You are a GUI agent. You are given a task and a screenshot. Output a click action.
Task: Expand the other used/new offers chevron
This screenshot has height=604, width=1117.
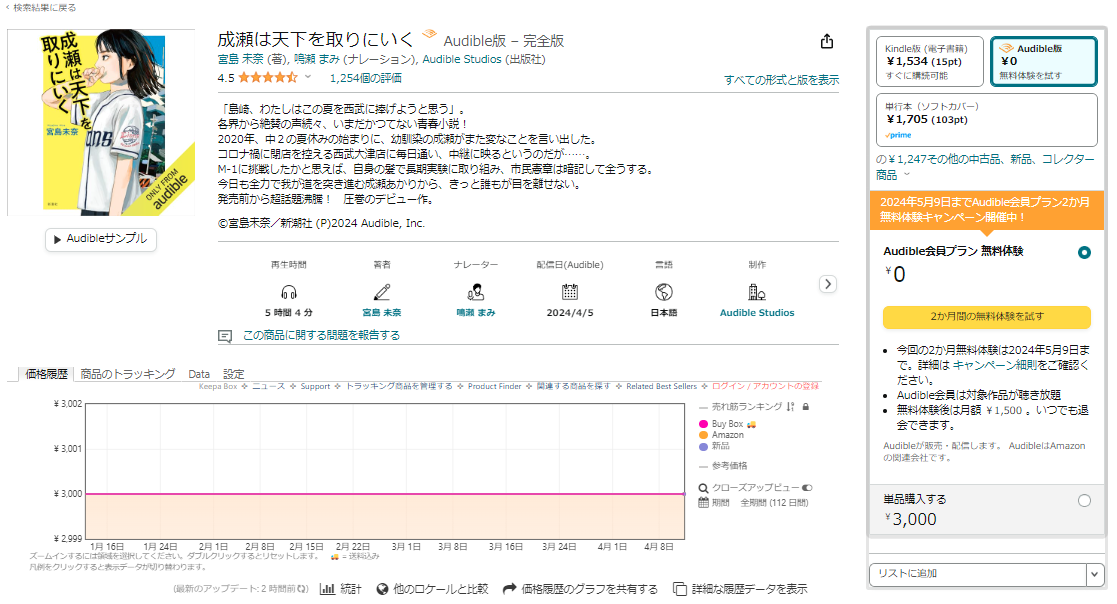point(907,175)
